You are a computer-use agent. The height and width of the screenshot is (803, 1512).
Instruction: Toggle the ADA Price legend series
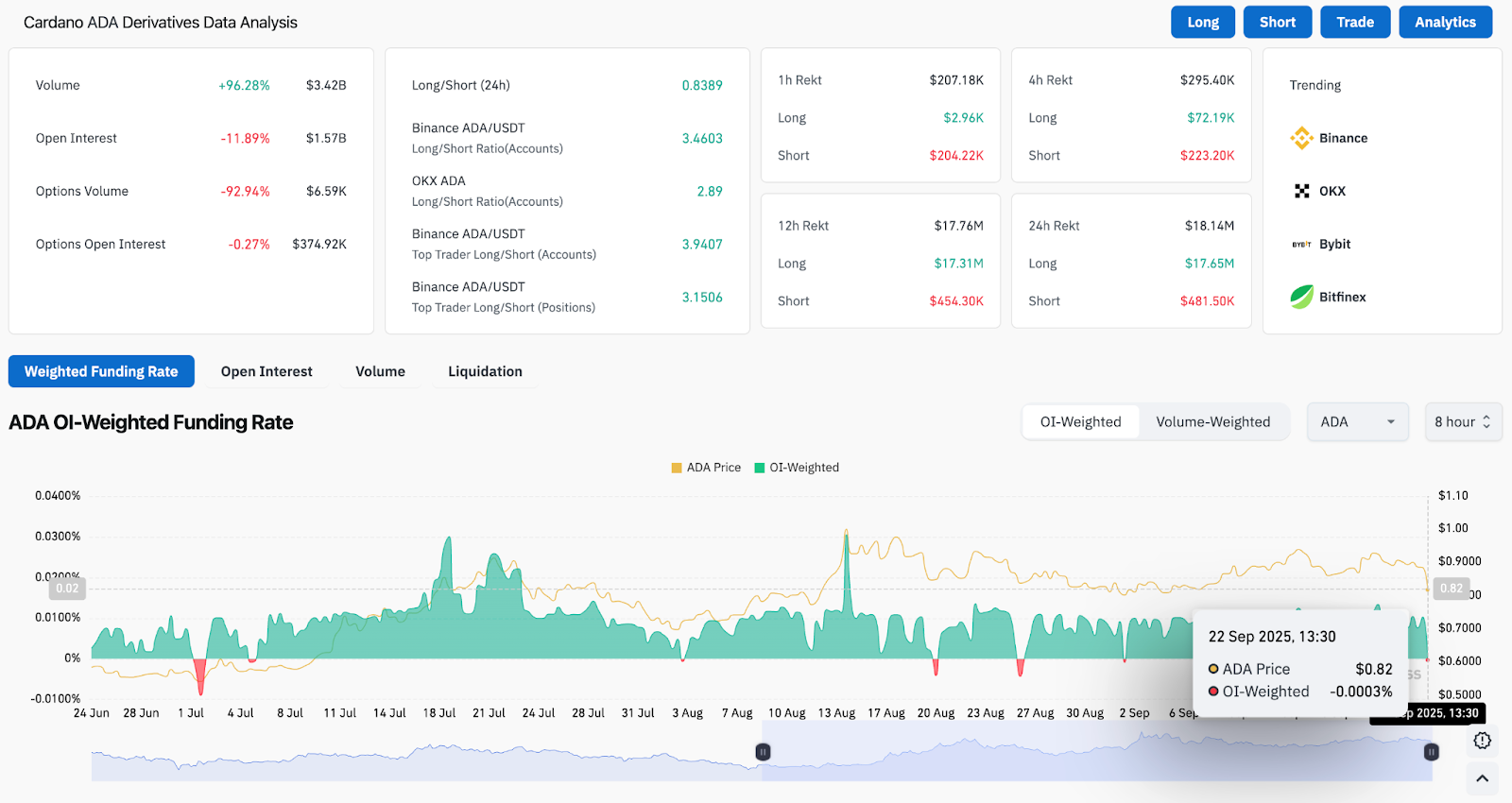click(706, 468)
